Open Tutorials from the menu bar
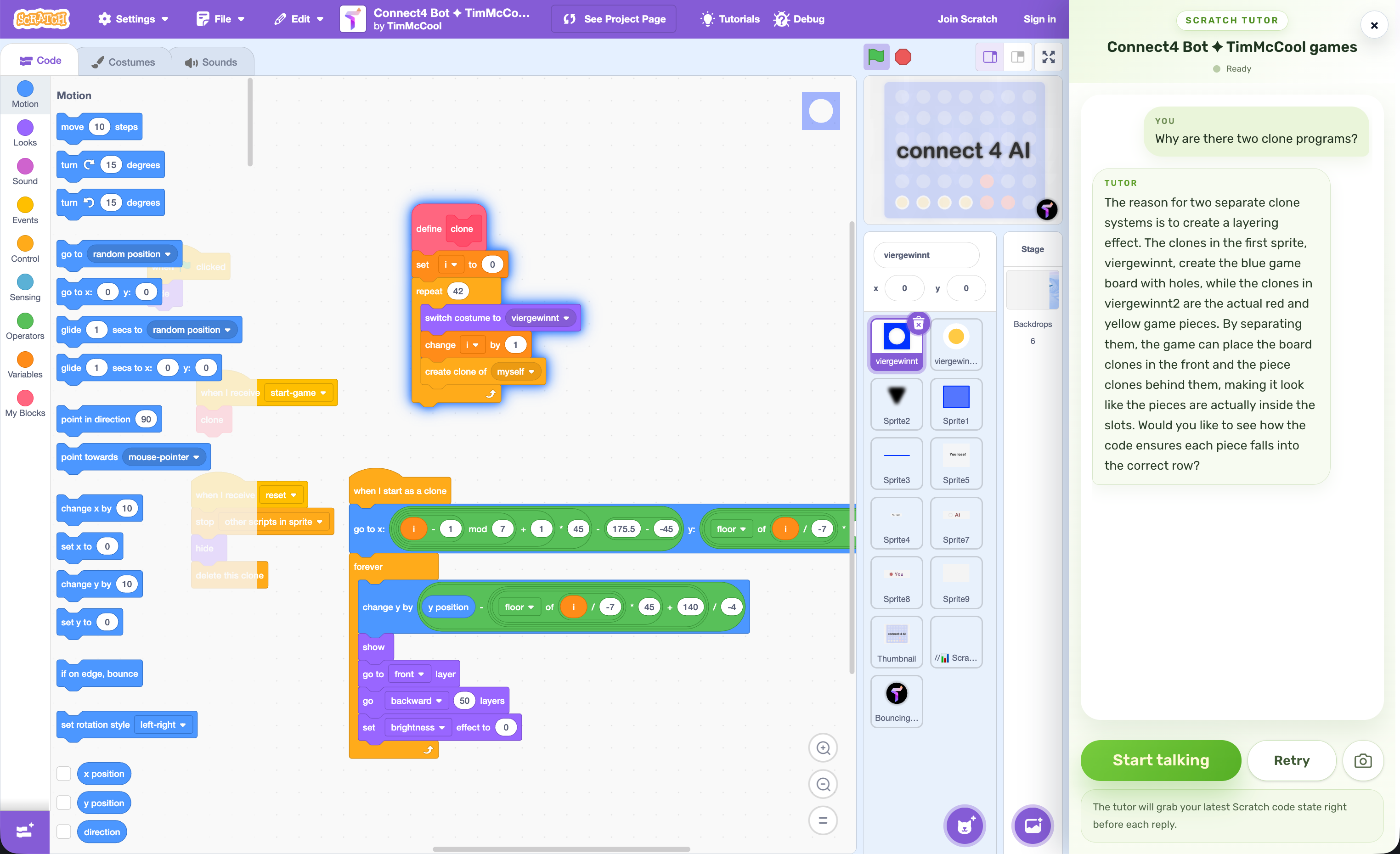Viewport: 1400px width, 854px height. point(730,19)
